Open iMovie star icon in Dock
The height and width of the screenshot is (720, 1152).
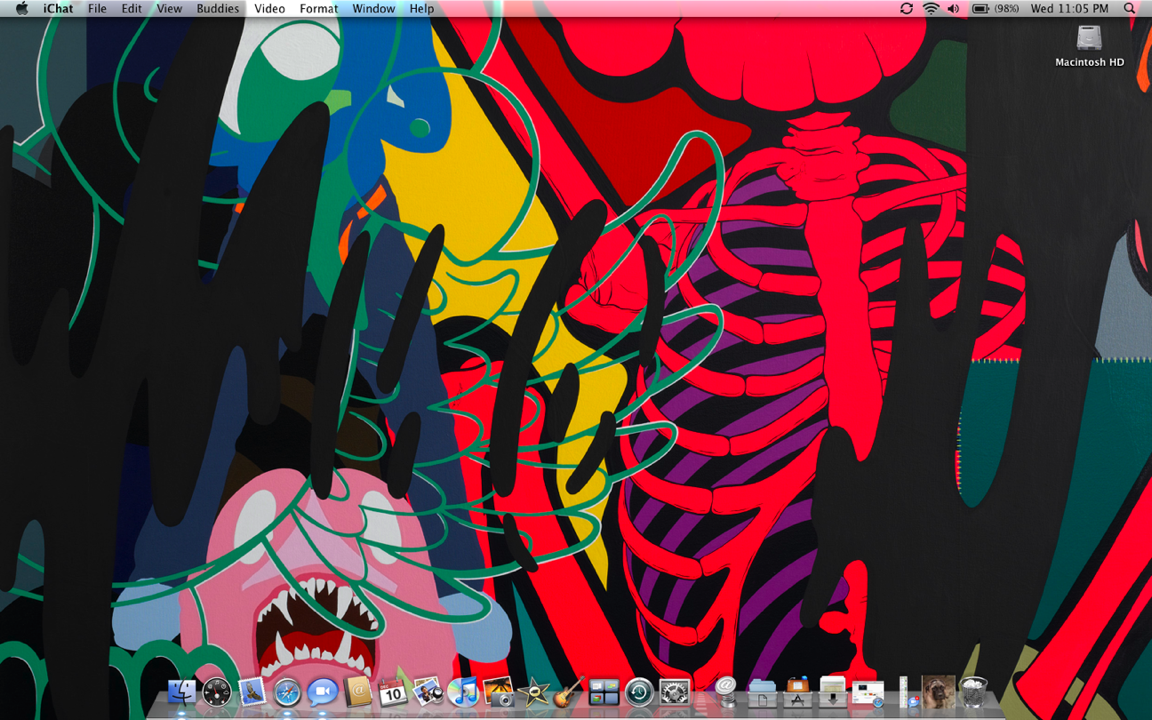[x=533, y=692]
